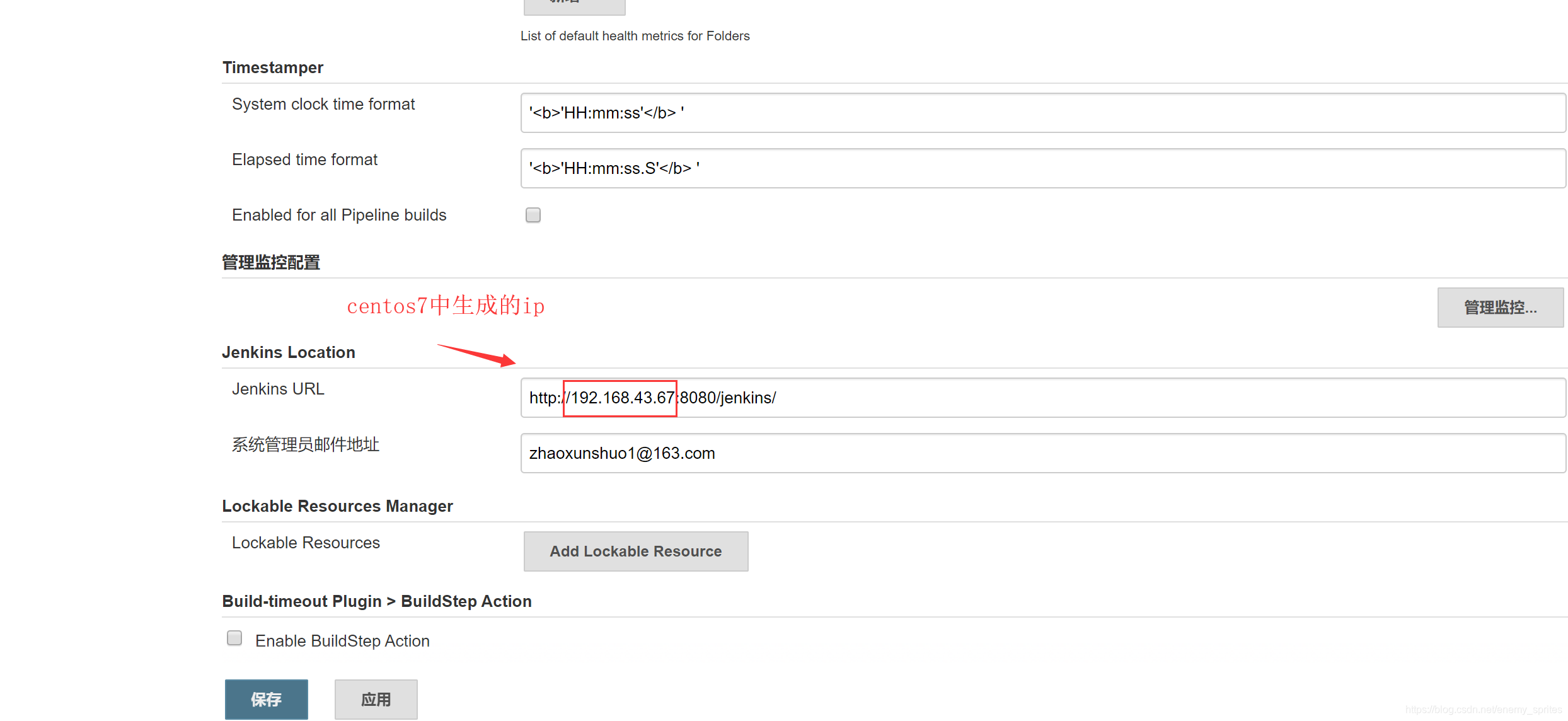Screen dimensions: 1568x721
Task: Click the 管理监控配置 section heading
Action: (x=271, y=262)
